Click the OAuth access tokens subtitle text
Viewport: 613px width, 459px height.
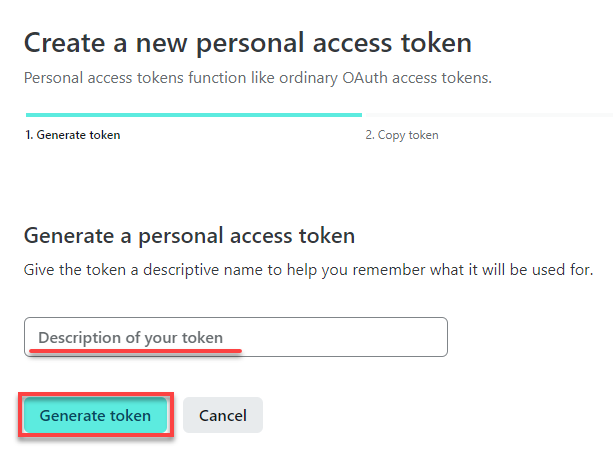258,78
